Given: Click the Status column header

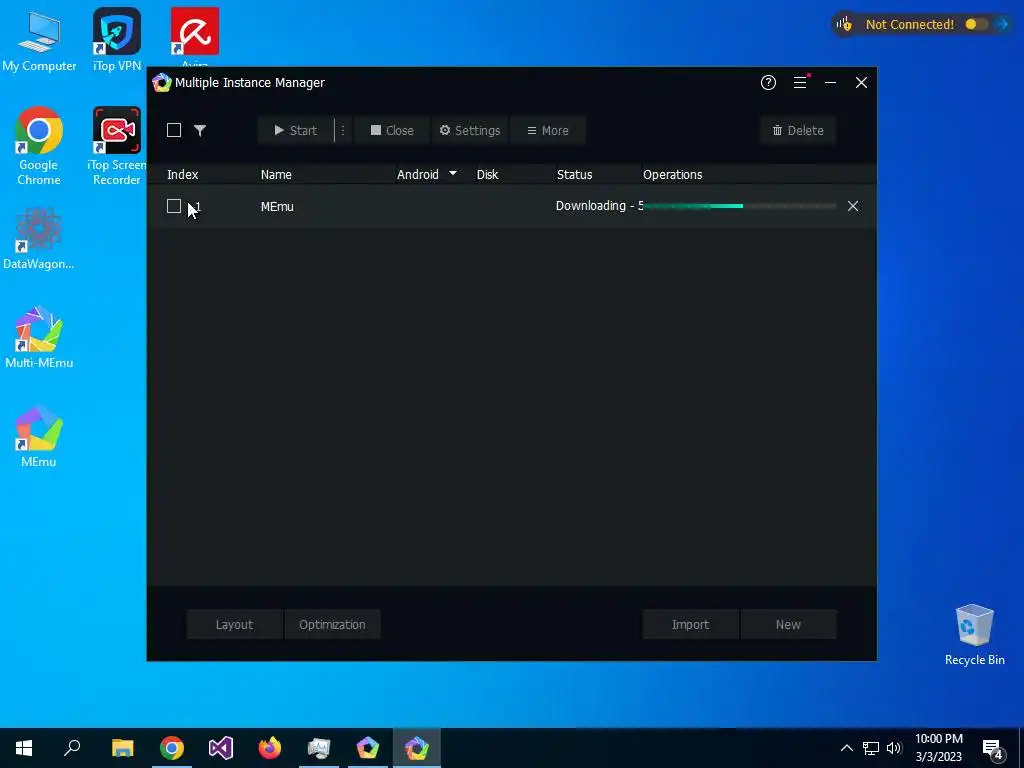Looking at the screenshot, I should [x=574, y=174].
